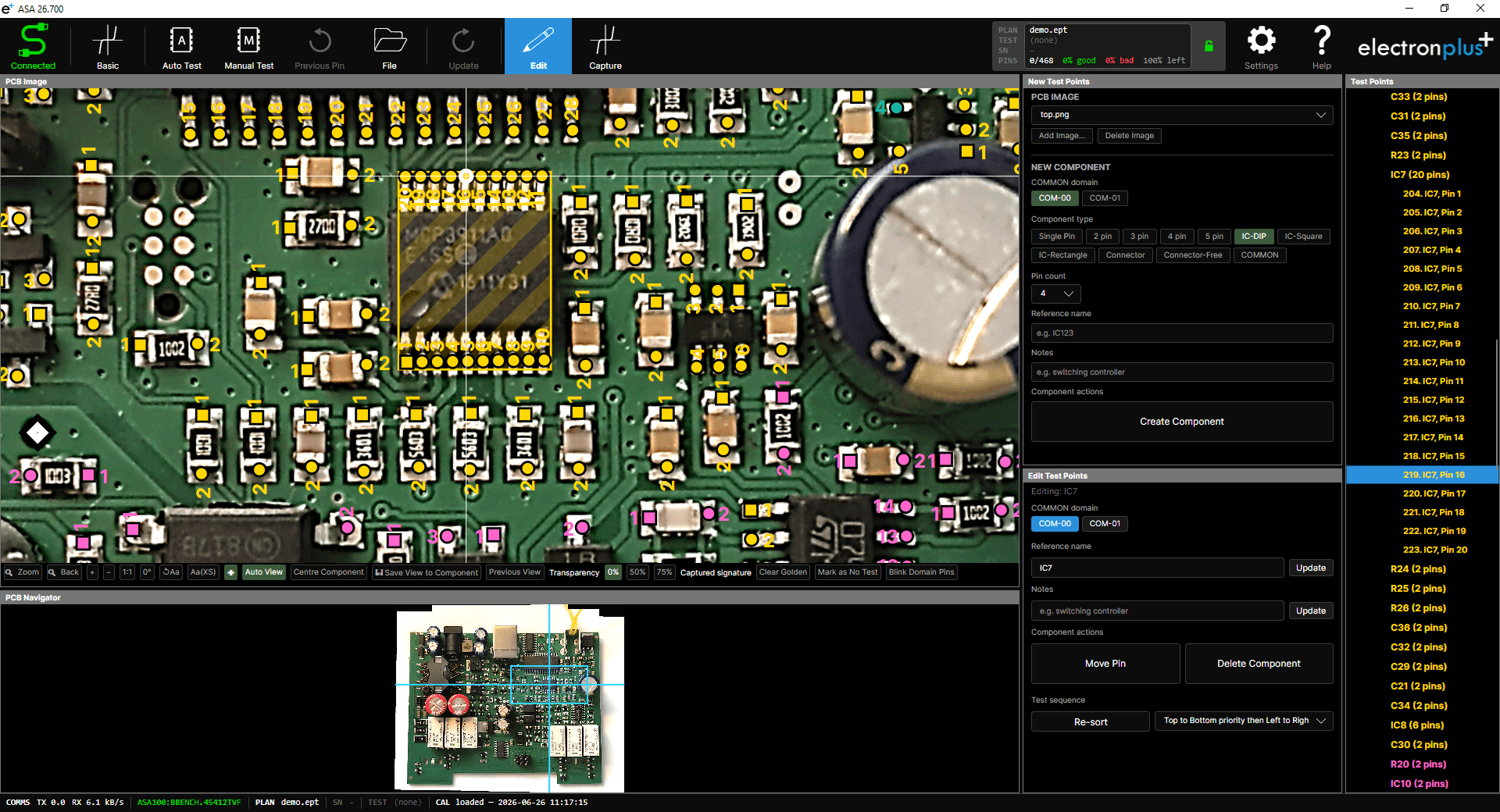Select IC7, Pin 1 in test points list

(x=1432, y=194)
